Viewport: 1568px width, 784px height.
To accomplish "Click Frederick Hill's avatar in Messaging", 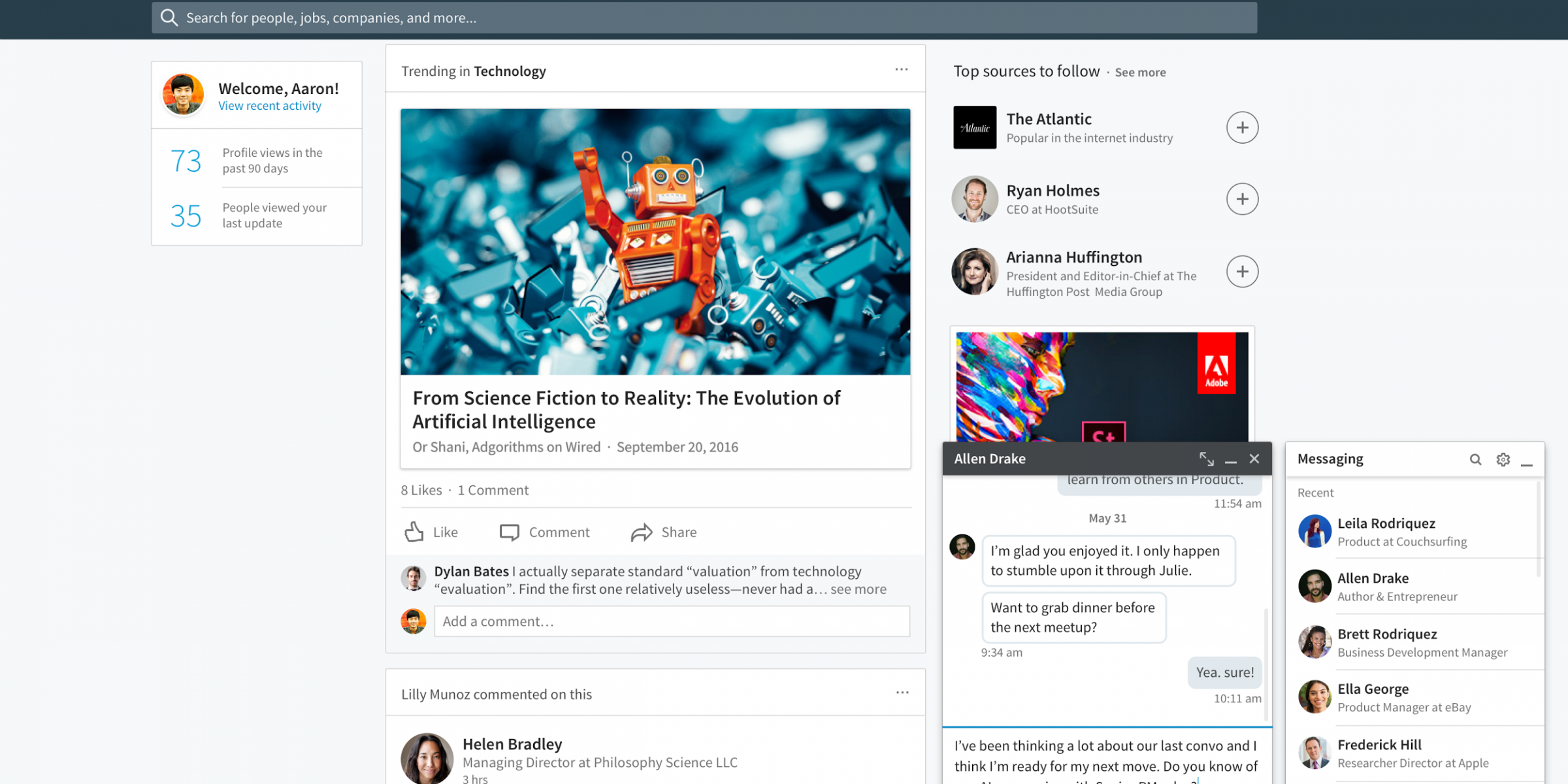I will 1315,752.
